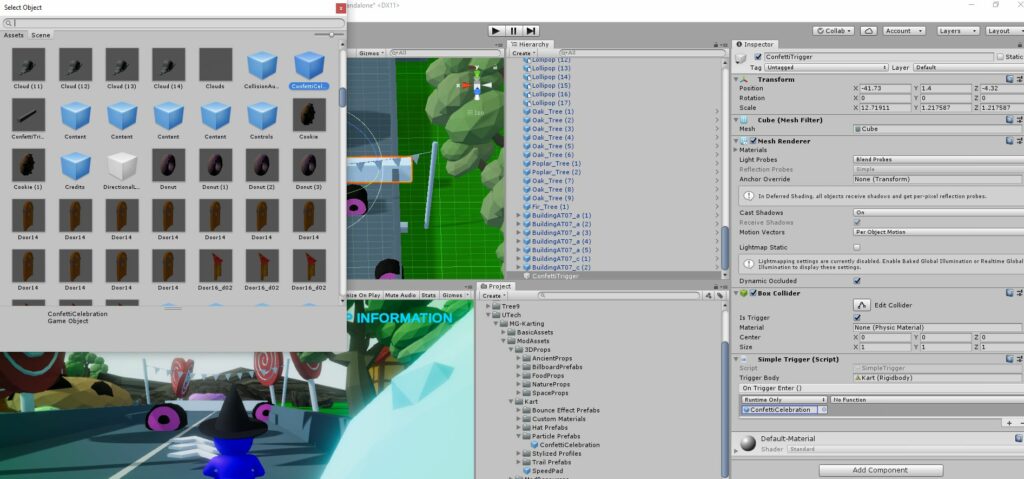Click the Edit Collider icon button
This screenshot has width=1024, height=479.
click(x=862, y=304)
